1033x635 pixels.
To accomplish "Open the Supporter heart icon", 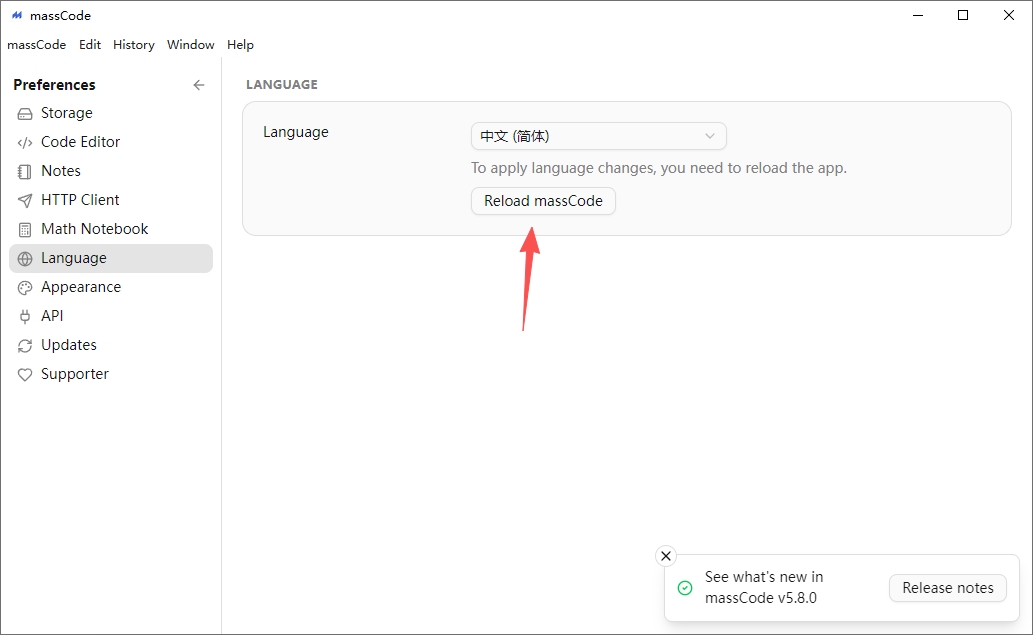I will 25,375.
